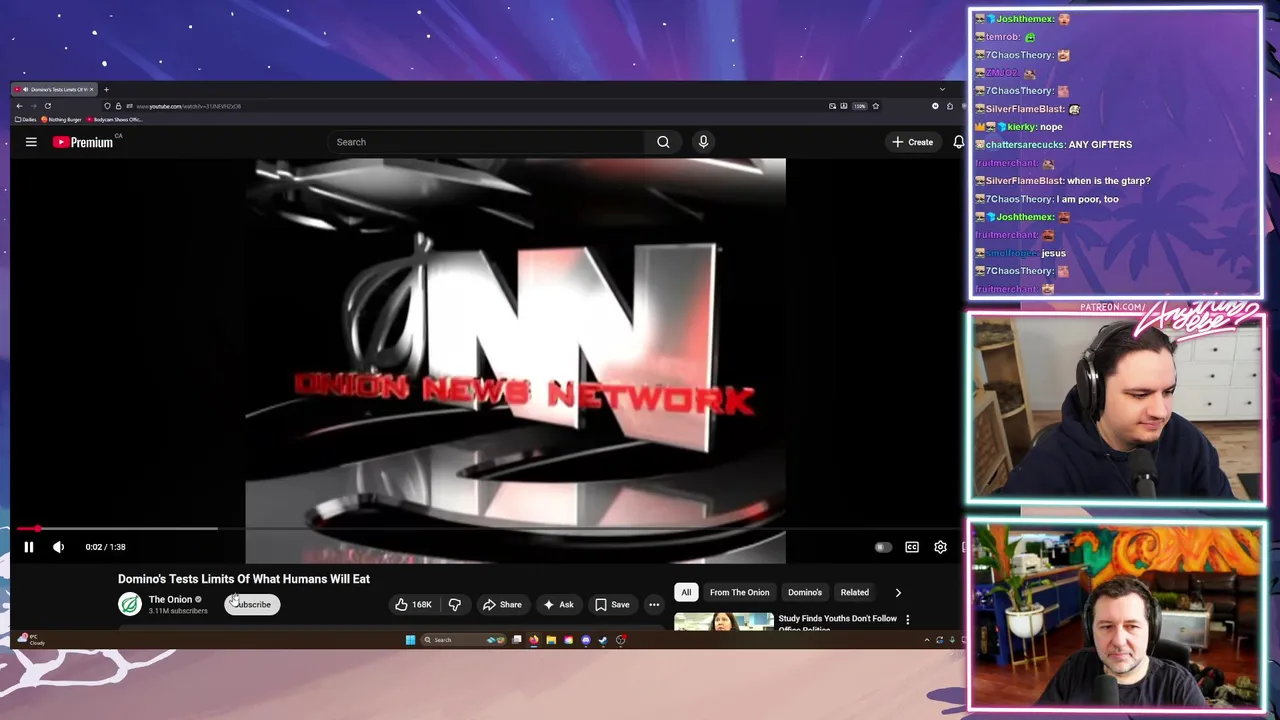Open weather widget on taskbar
The width and height of the screenshot is (1280, 720).
32,639
